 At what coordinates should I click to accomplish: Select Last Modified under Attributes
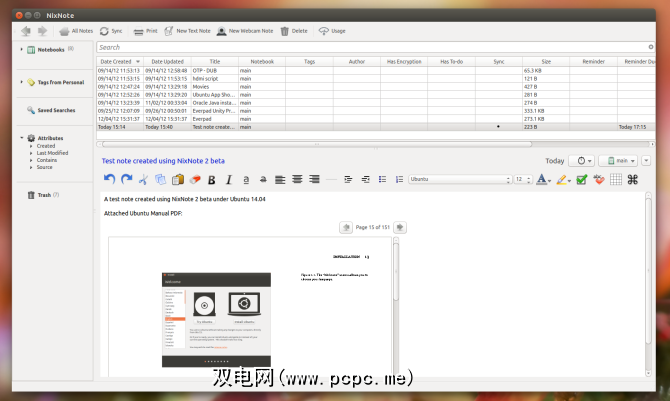point(53,153)
